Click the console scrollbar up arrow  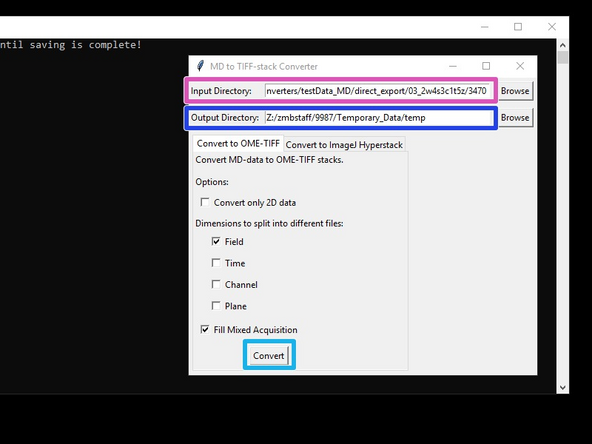563,45
